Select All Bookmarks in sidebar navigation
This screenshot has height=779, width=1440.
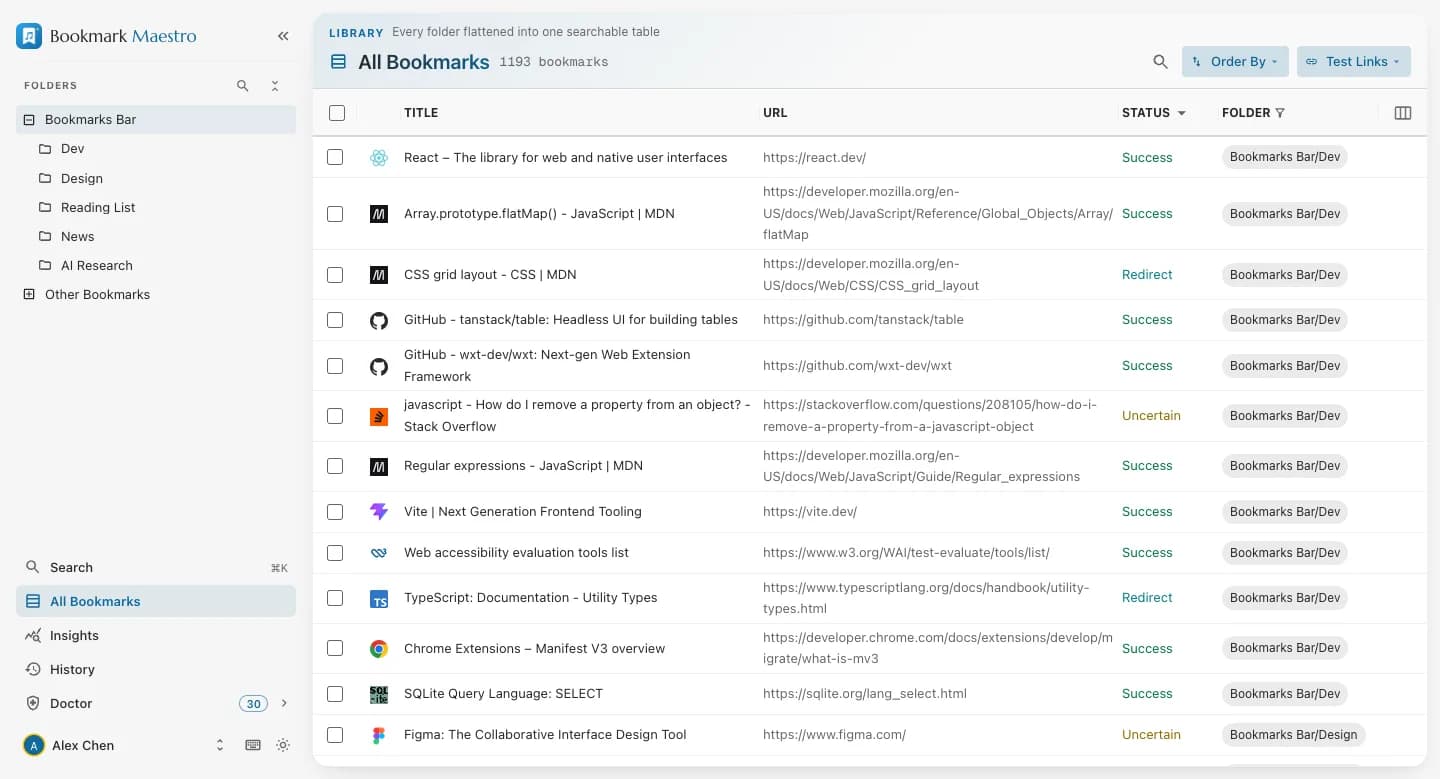click(156, 601)
